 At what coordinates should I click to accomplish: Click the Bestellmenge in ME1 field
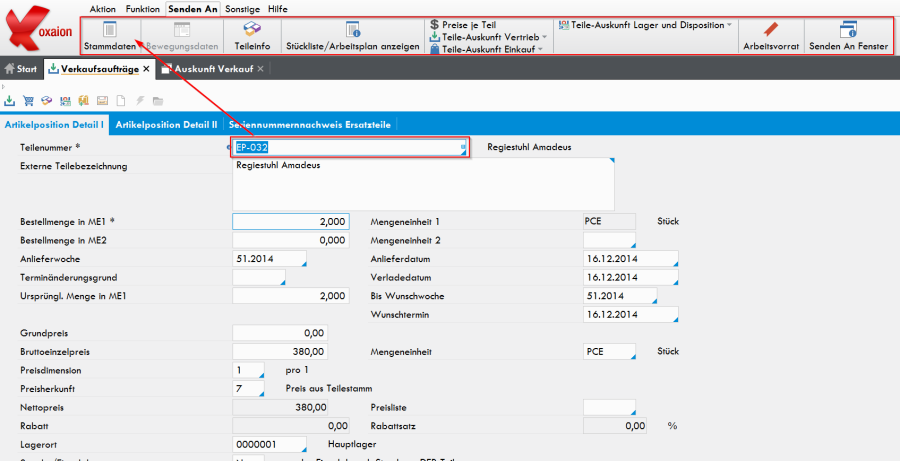[291, 222]
